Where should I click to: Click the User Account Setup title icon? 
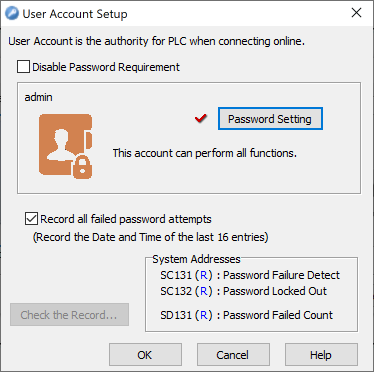tap(12, 13)
